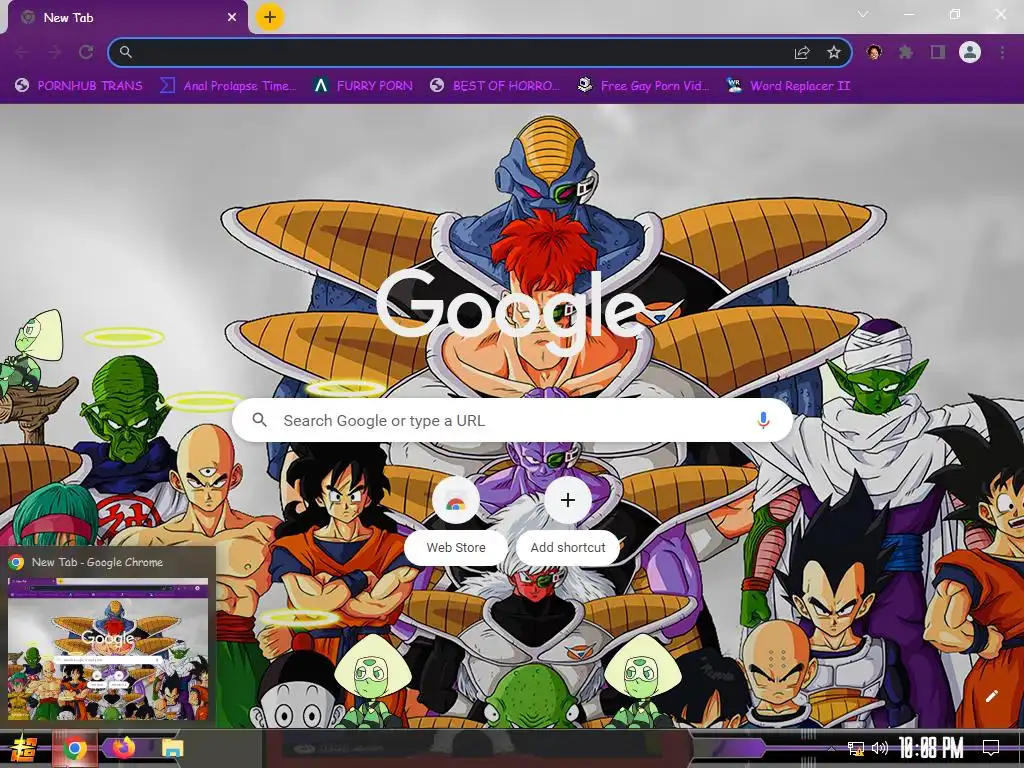Open the notification center icon
1024x768 pixels.
click(991, 748)
